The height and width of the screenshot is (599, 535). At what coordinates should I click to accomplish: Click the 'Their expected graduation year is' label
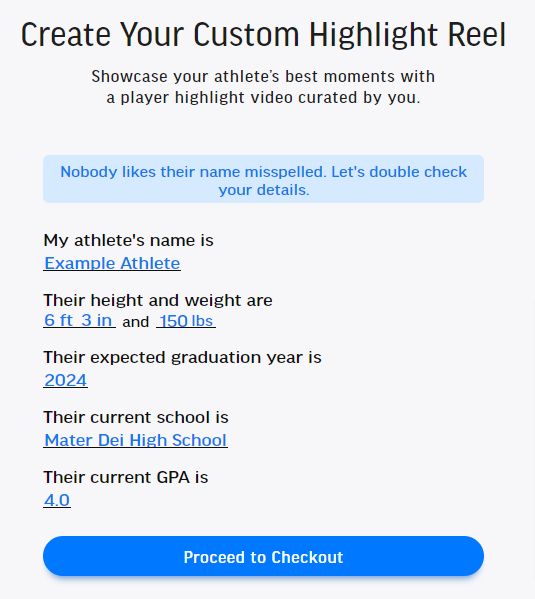click(x=182, y=358)
